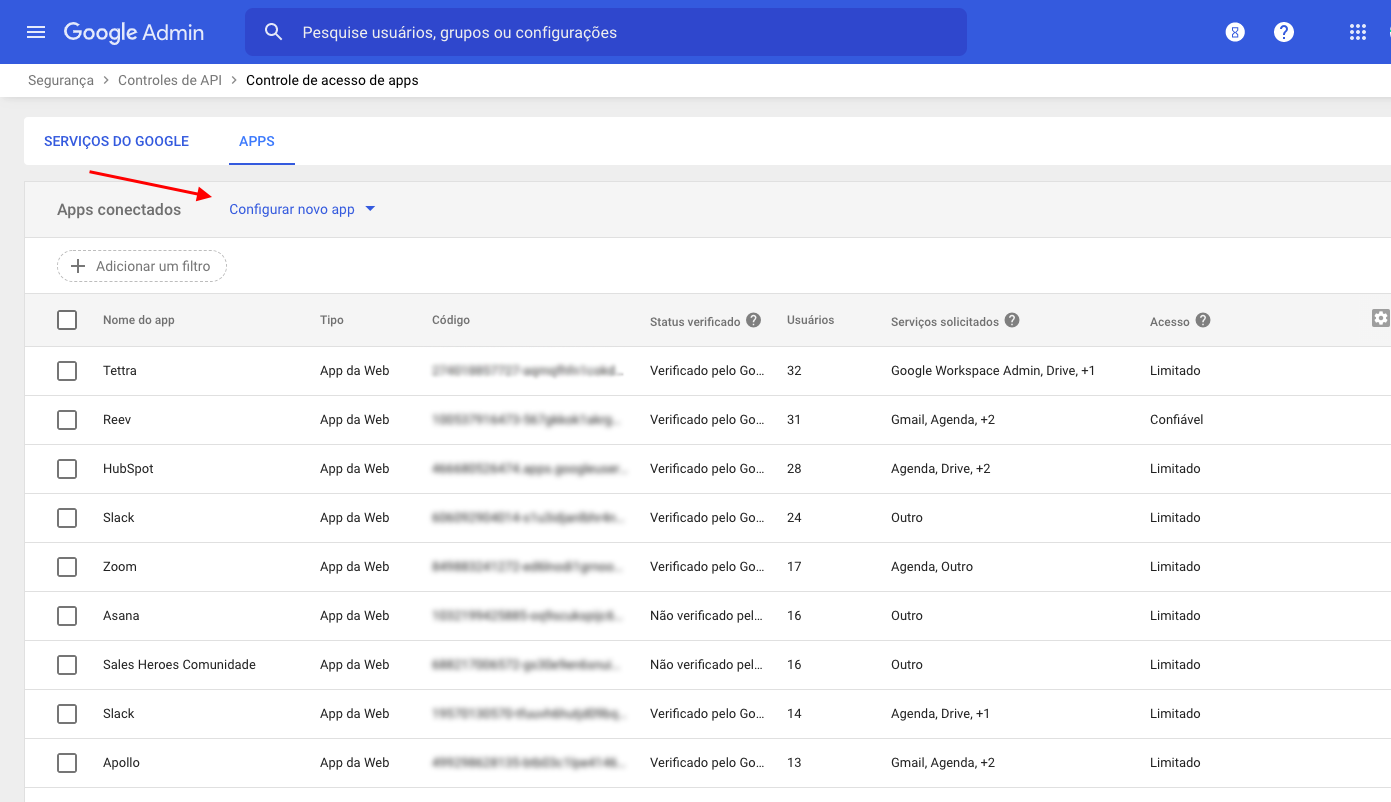Open the Asana app entry
Viewport: 1391px width, 802px height.
point(121,616)
